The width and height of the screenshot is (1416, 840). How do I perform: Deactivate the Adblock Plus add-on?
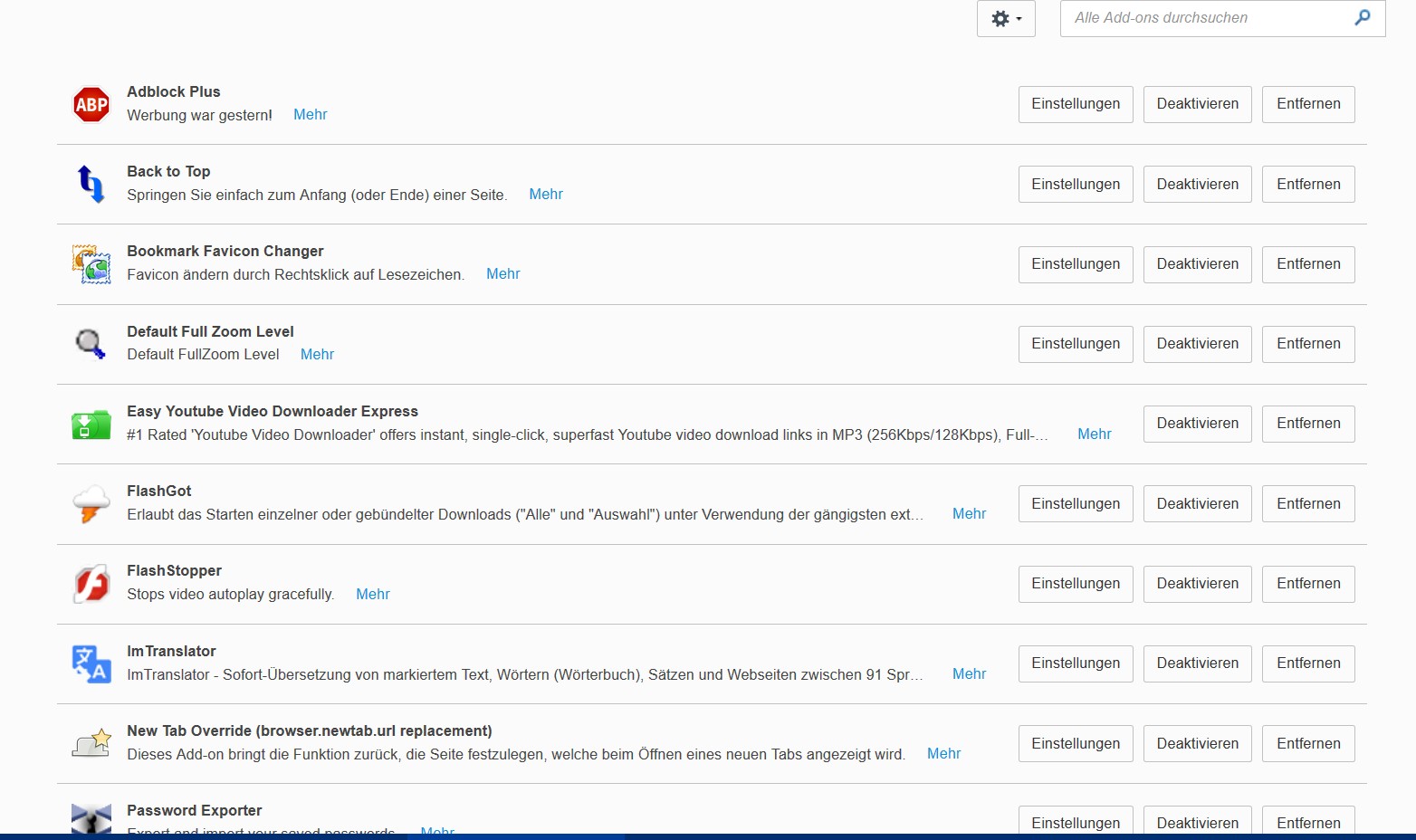coord(1198,104)
